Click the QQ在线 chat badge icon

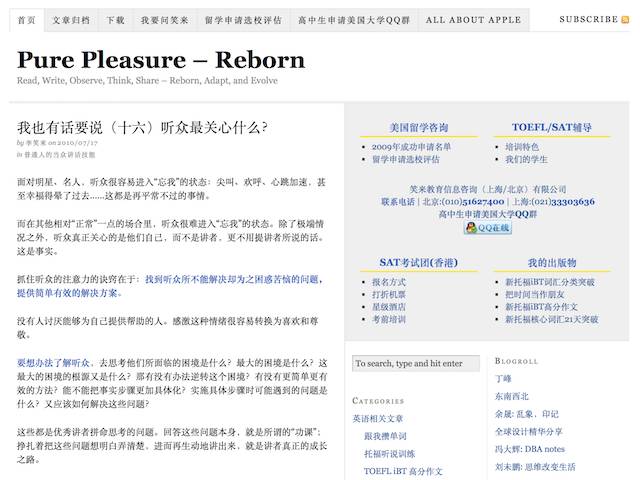point(487,228)
